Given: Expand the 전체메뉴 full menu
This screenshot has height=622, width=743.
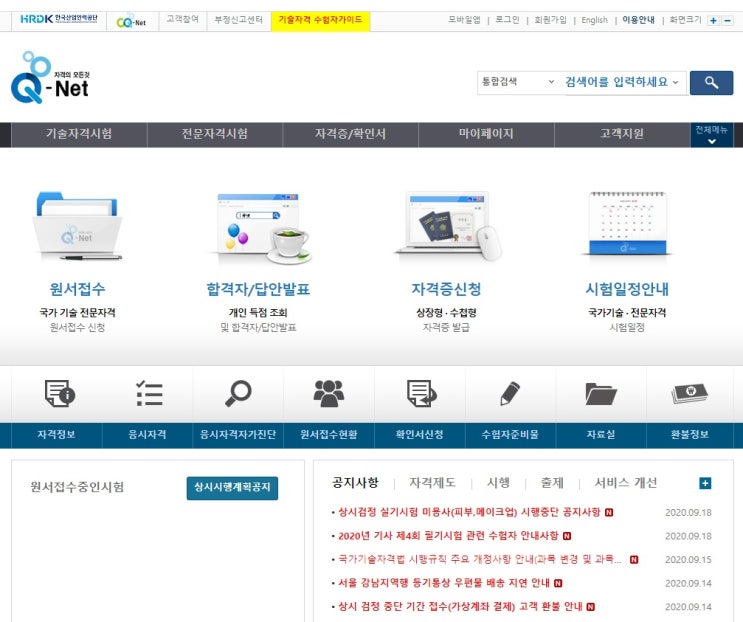Looking at the screenshot, I should 711,135.
